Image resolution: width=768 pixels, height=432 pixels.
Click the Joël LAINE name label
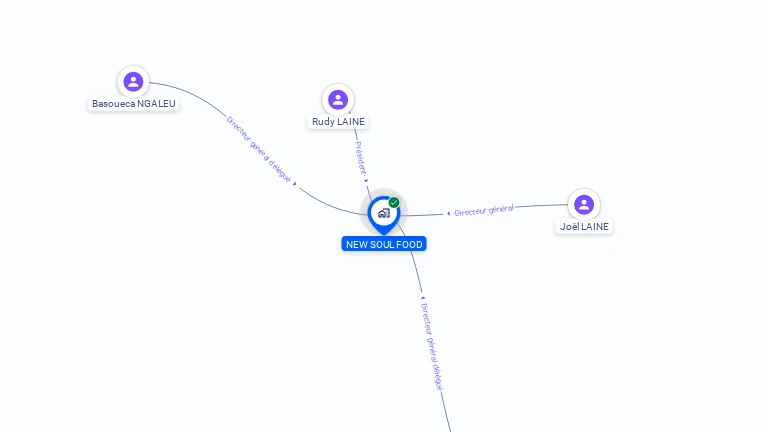[x=584, y=227]
